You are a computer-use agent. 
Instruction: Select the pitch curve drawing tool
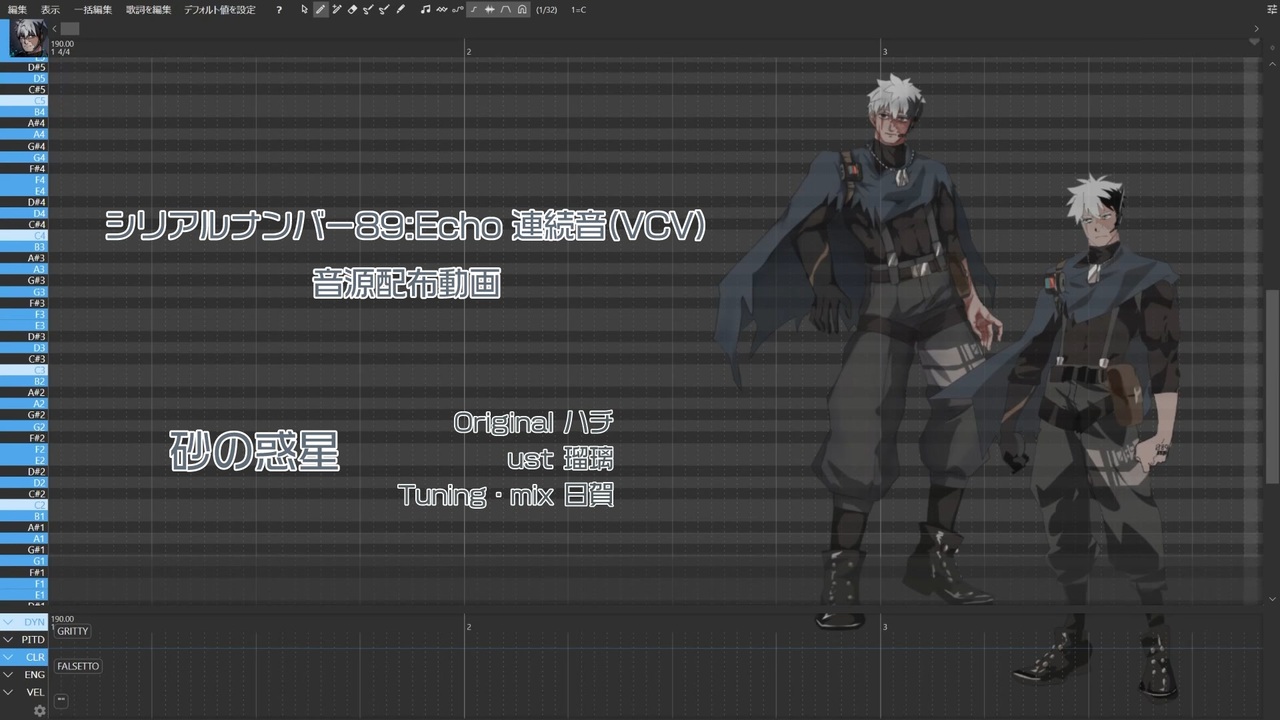click(x=369, y=9)
